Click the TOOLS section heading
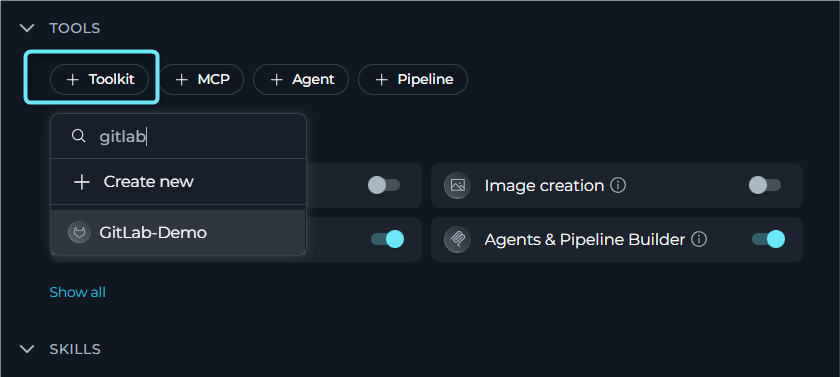 pos(74,28)
